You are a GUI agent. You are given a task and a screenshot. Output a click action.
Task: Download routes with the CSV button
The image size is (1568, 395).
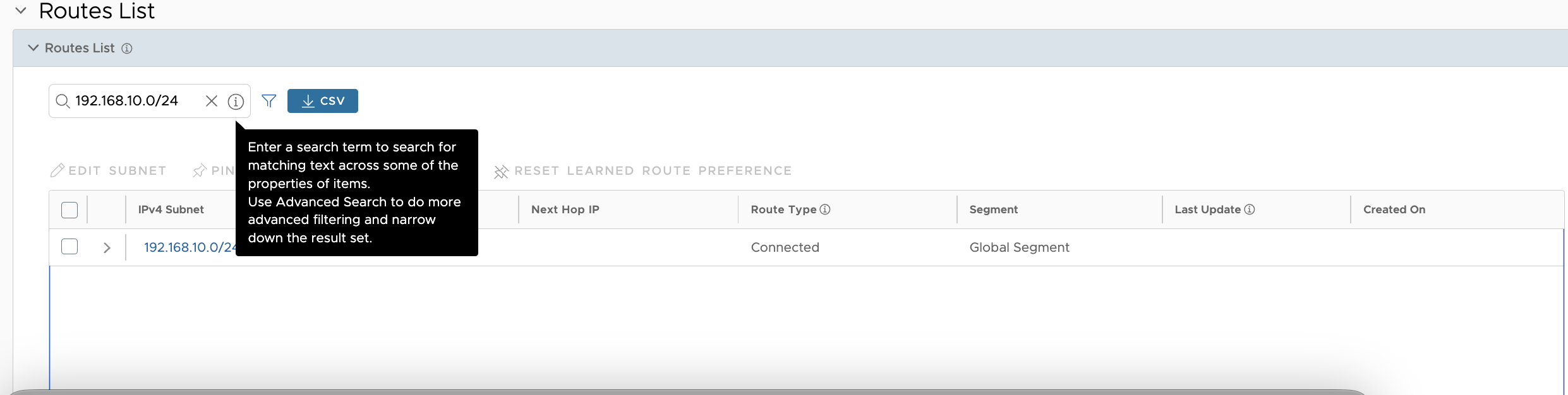[323, 101]
